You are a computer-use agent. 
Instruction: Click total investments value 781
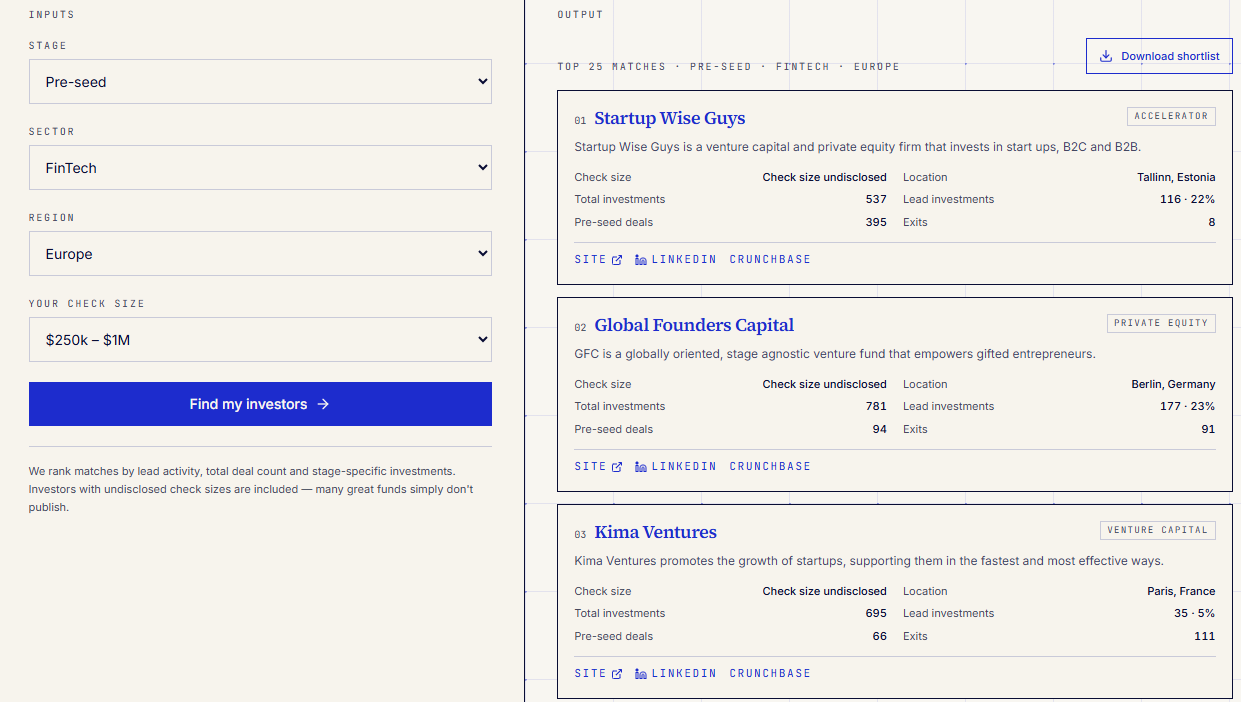[x=876, y=406]
